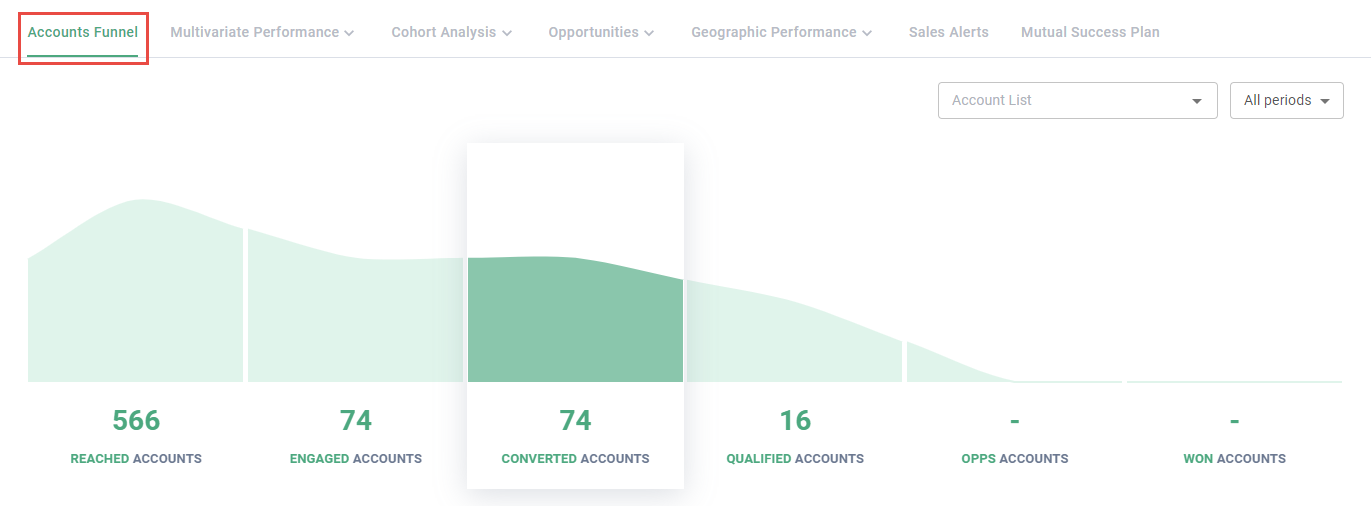Viewport: 1371px width, 506px height.
Task: Click the Account List input field
Action: pyautogui.click(x=1060, y=101)
